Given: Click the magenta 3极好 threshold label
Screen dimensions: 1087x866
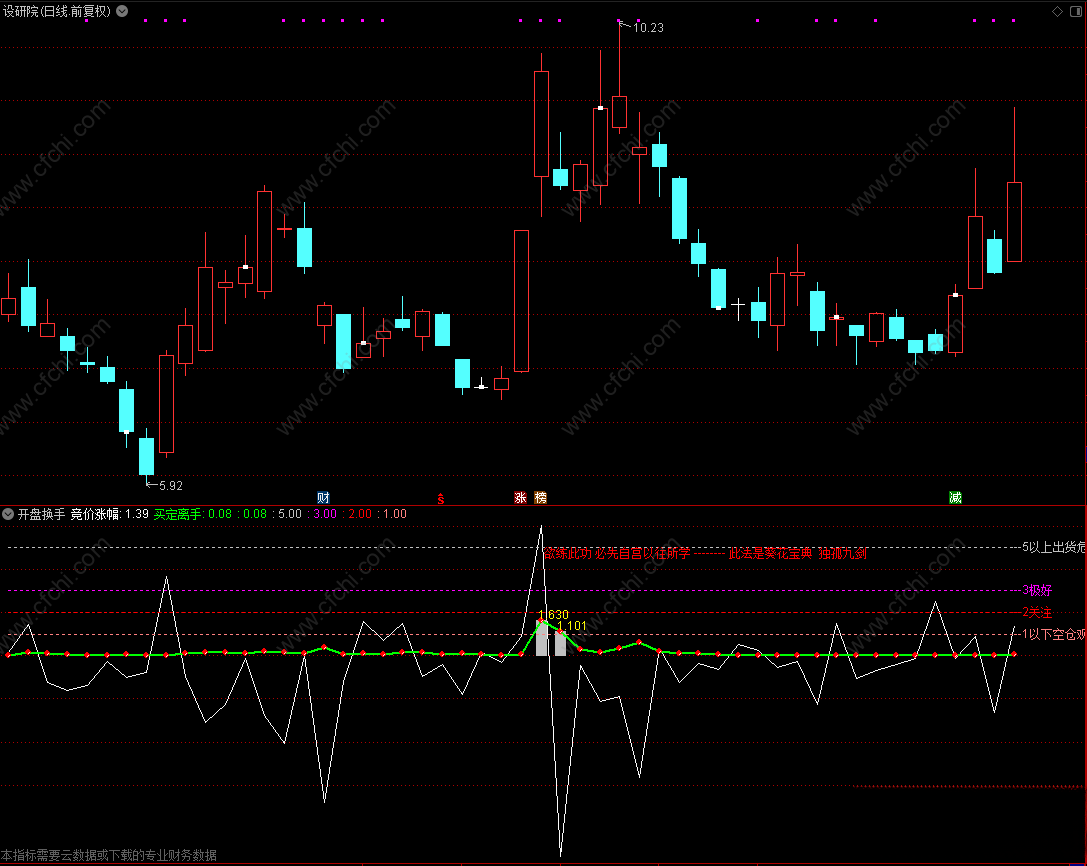Looking at the screenshot, I should (1037, 590).
